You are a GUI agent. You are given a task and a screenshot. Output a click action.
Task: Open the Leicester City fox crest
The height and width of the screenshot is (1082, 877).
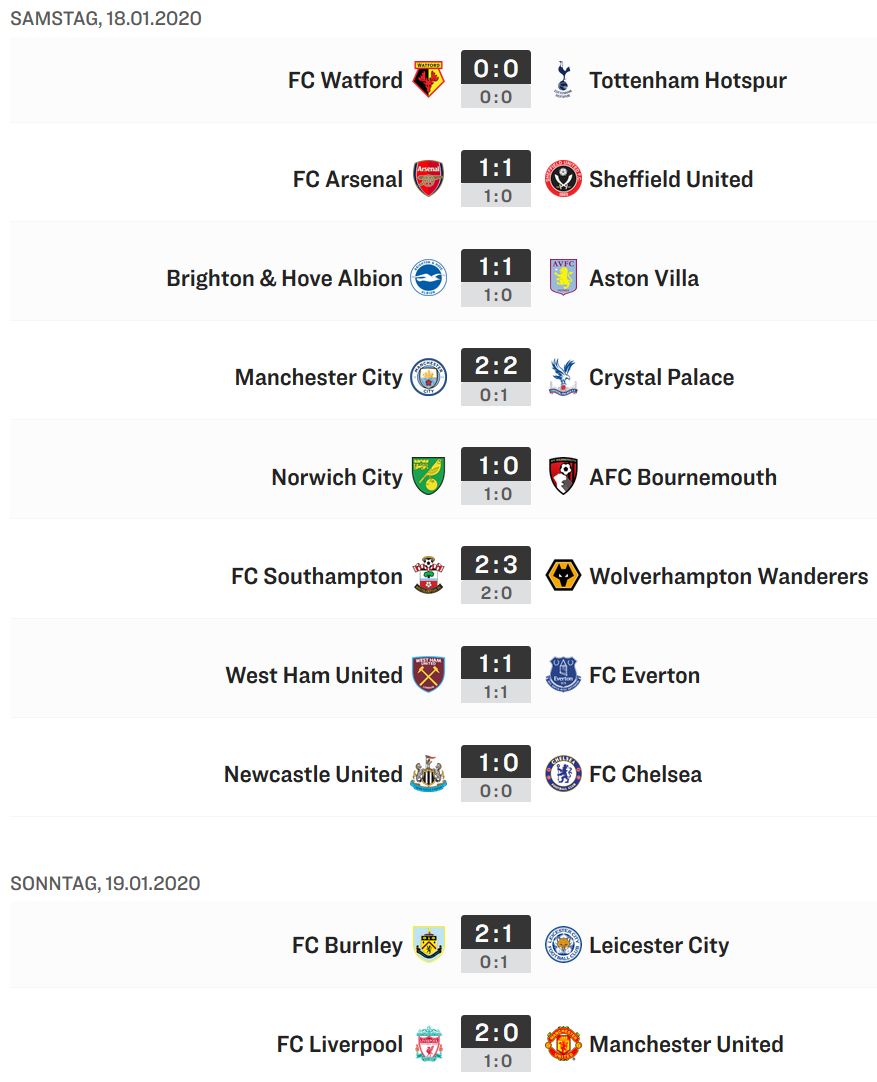[x=563, y=944]
